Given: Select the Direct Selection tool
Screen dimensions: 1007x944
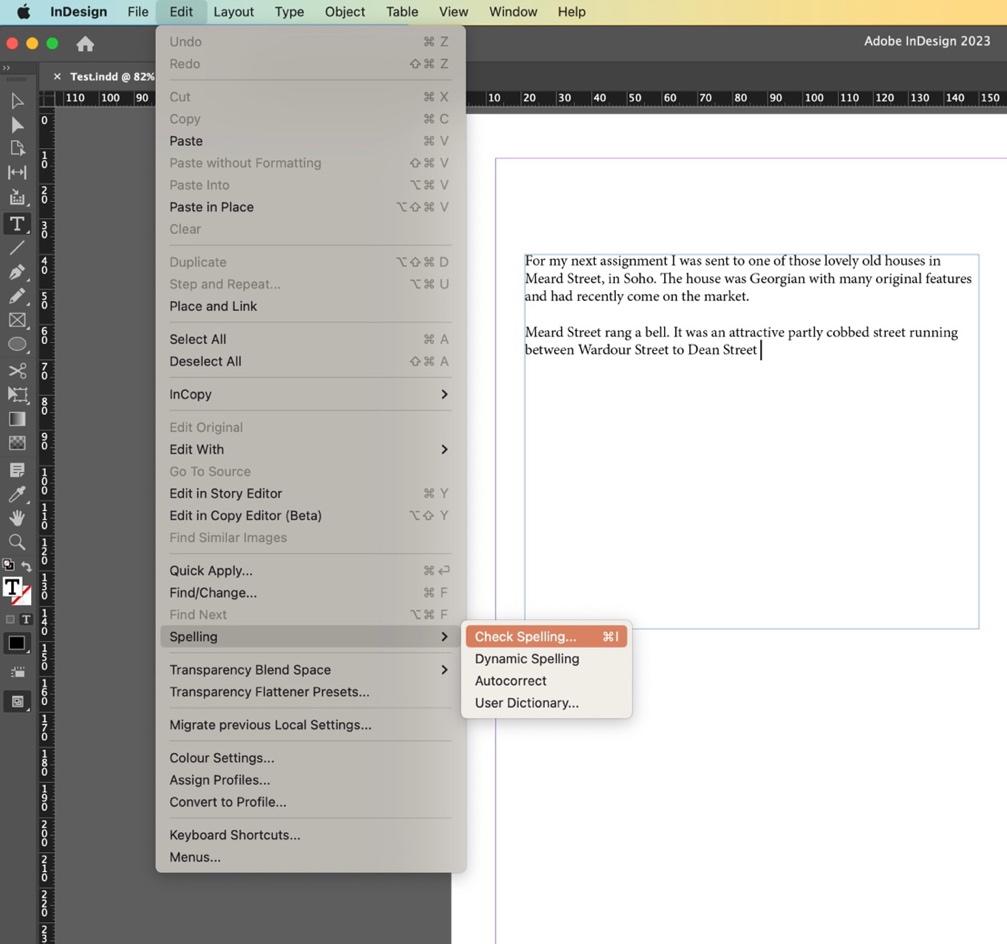Looking at the screenshot, I should click(x=17, y=125).
